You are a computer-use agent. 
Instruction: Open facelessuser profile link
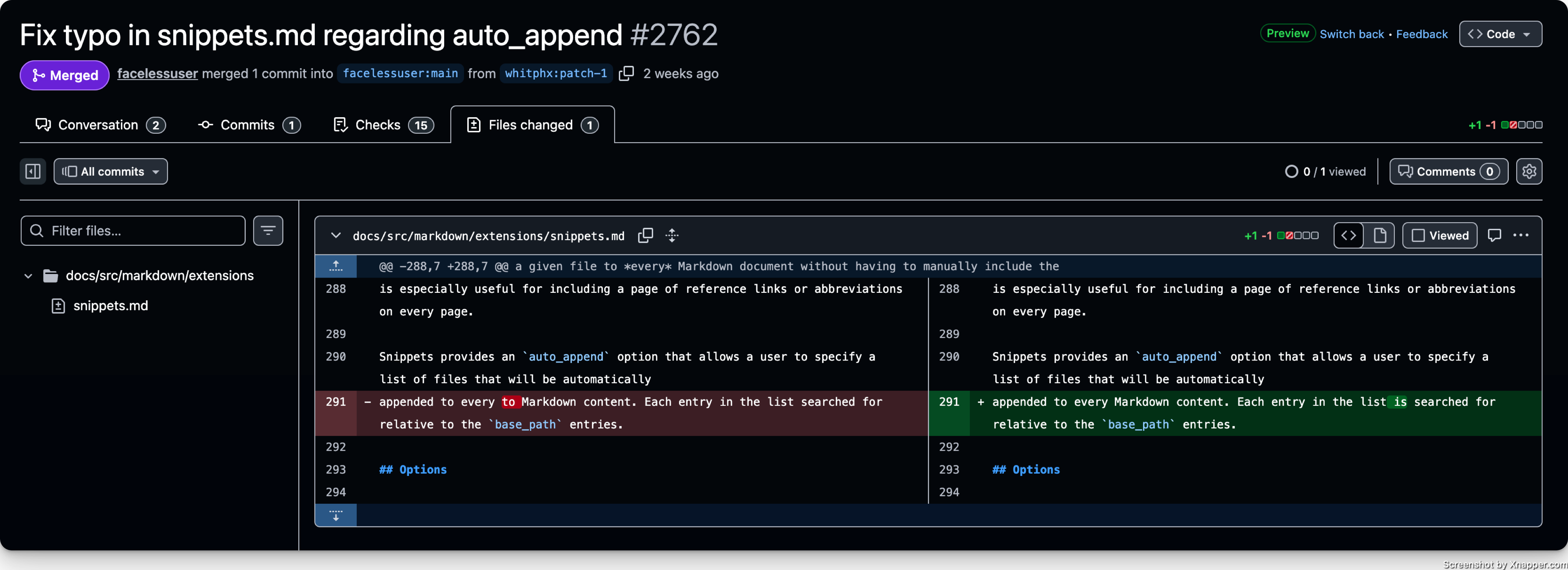(x=157, y=74)
